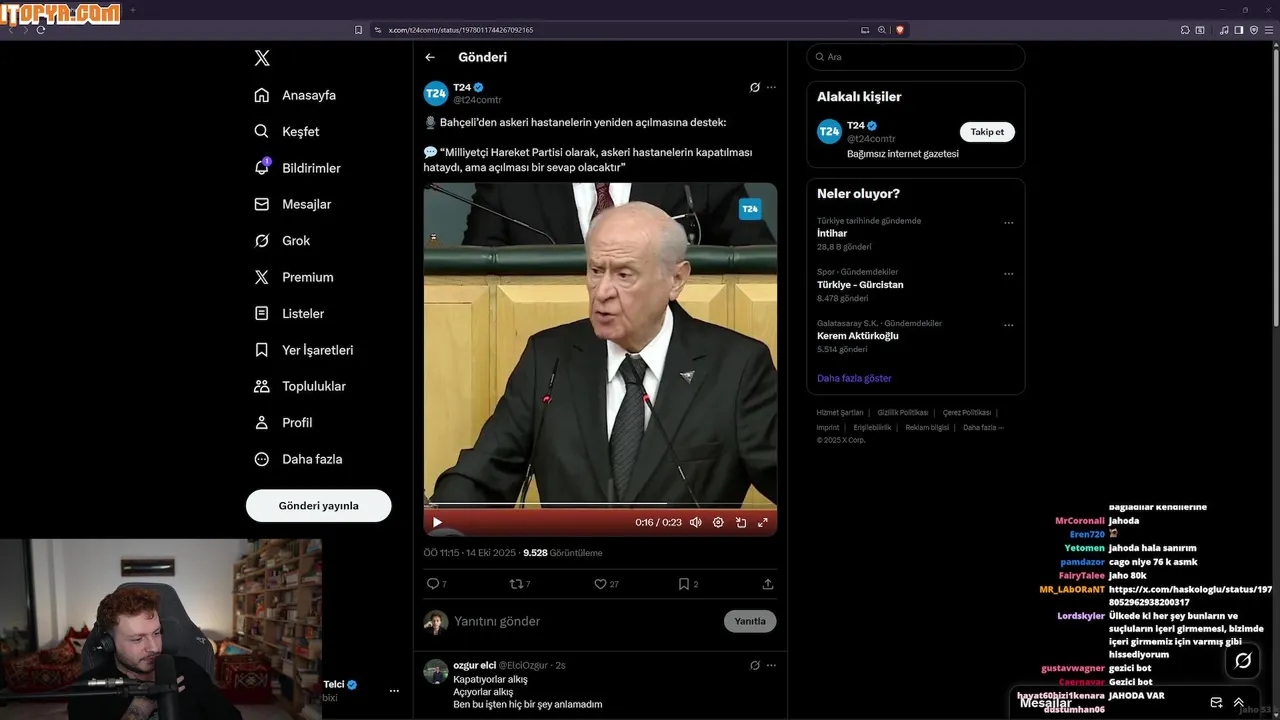This screenshot has width=1280, height=720.
Task: Open more options on T24 post
Action: [x=771, y=87]
